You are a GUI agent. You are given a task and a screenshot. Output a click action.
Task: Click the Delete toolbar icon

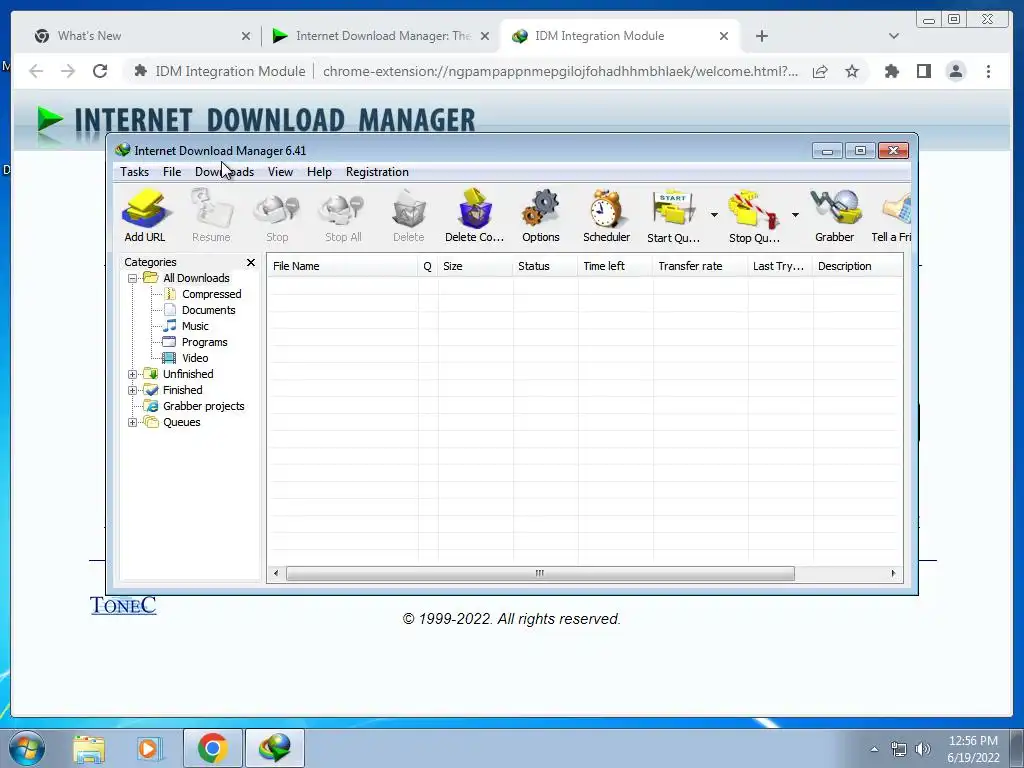[409, 216]
